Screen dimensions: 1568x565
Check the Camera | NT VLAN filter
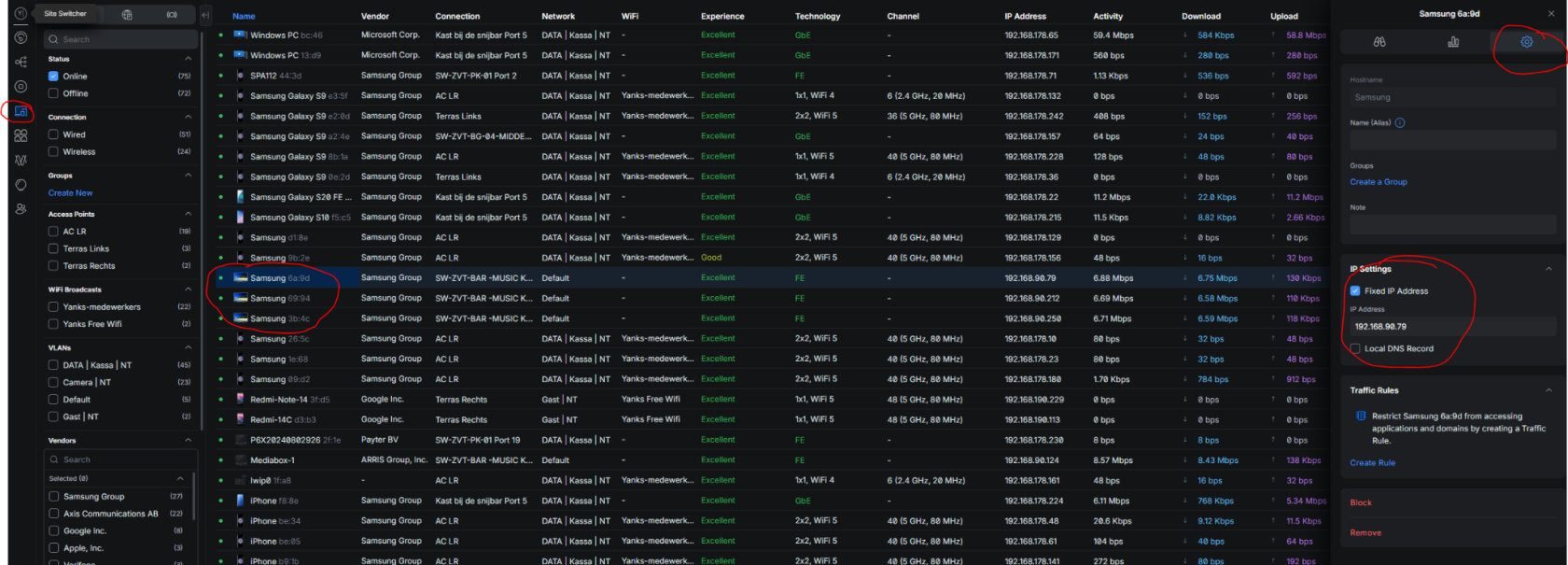[x=54, y=382]
